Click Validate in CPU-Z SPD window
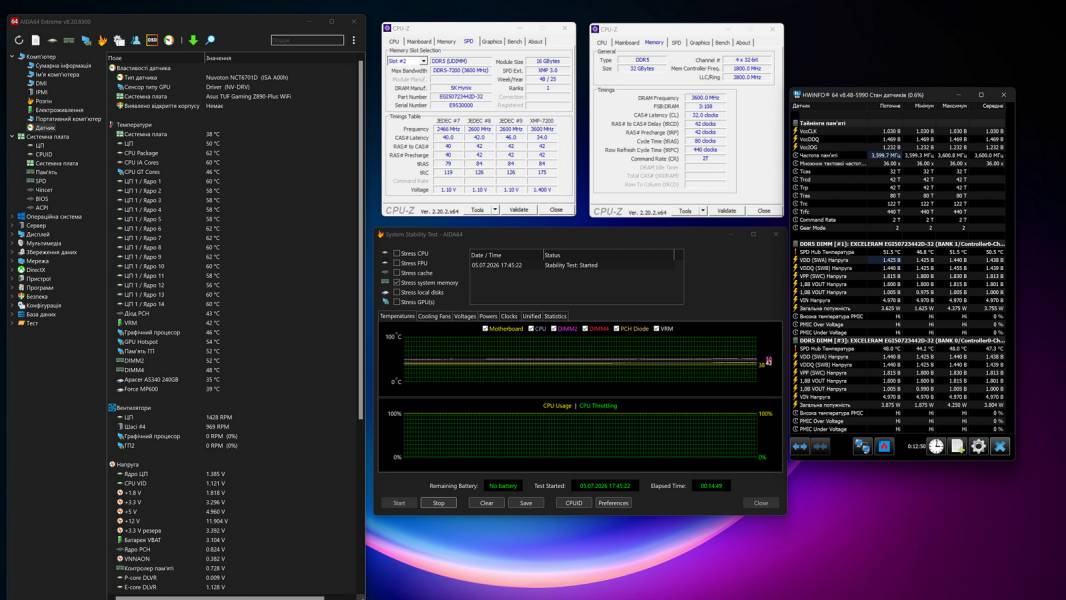 (519, 210)
